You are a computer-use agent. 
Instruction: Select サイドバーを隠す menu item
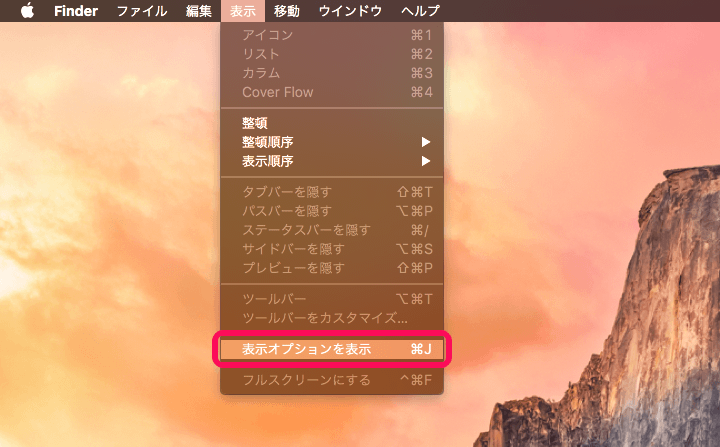point(332,249)
